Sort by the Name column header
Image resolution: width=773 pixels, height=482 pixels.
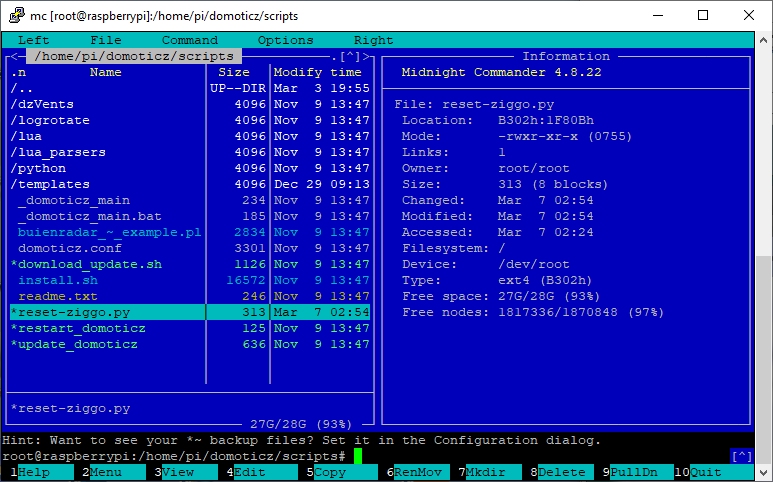(105, 72)
